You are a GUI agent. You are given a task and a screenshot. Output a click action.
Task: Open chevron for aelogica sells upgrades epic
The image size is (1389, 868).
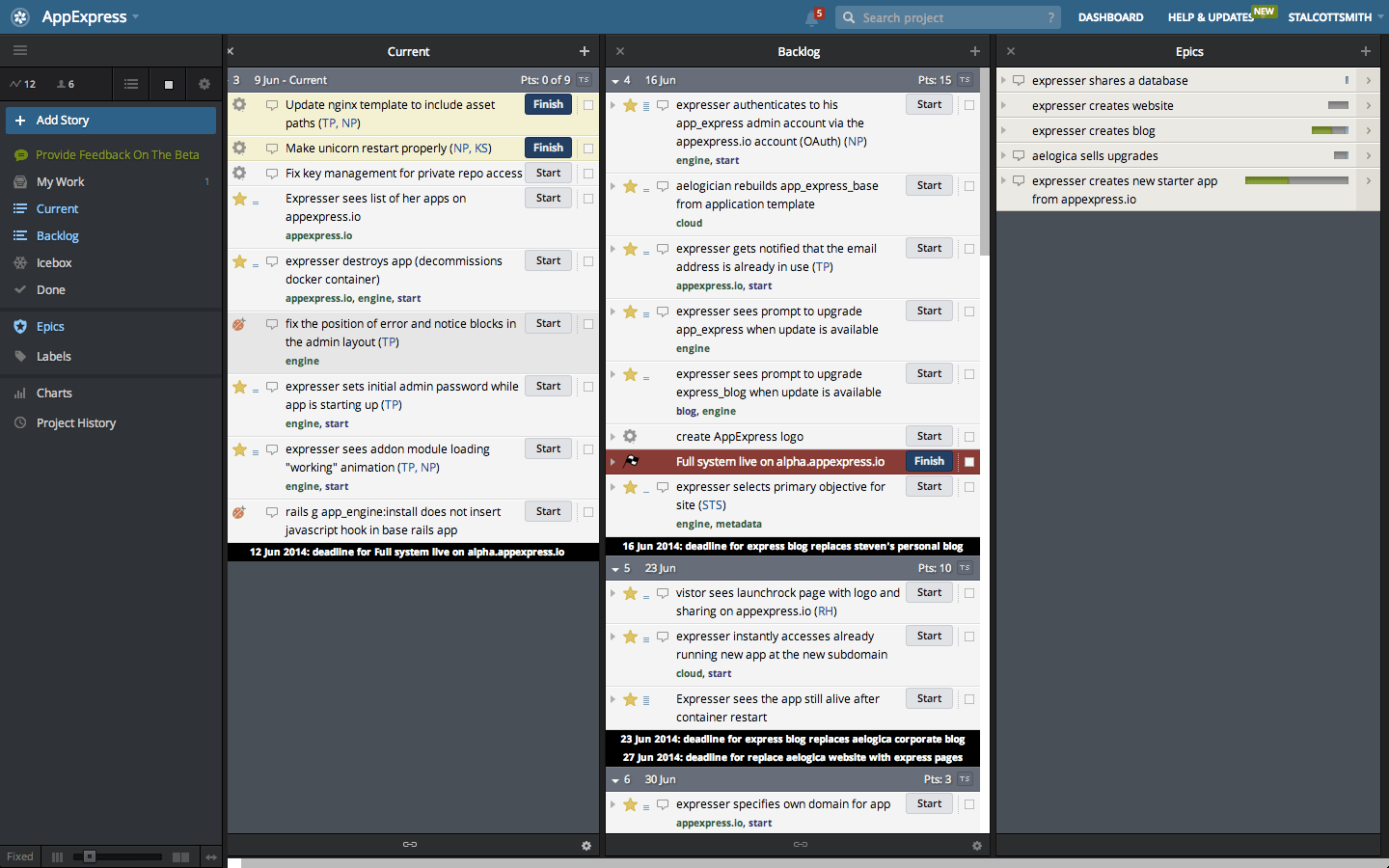pyautogui.click(x=1368, y=155)
